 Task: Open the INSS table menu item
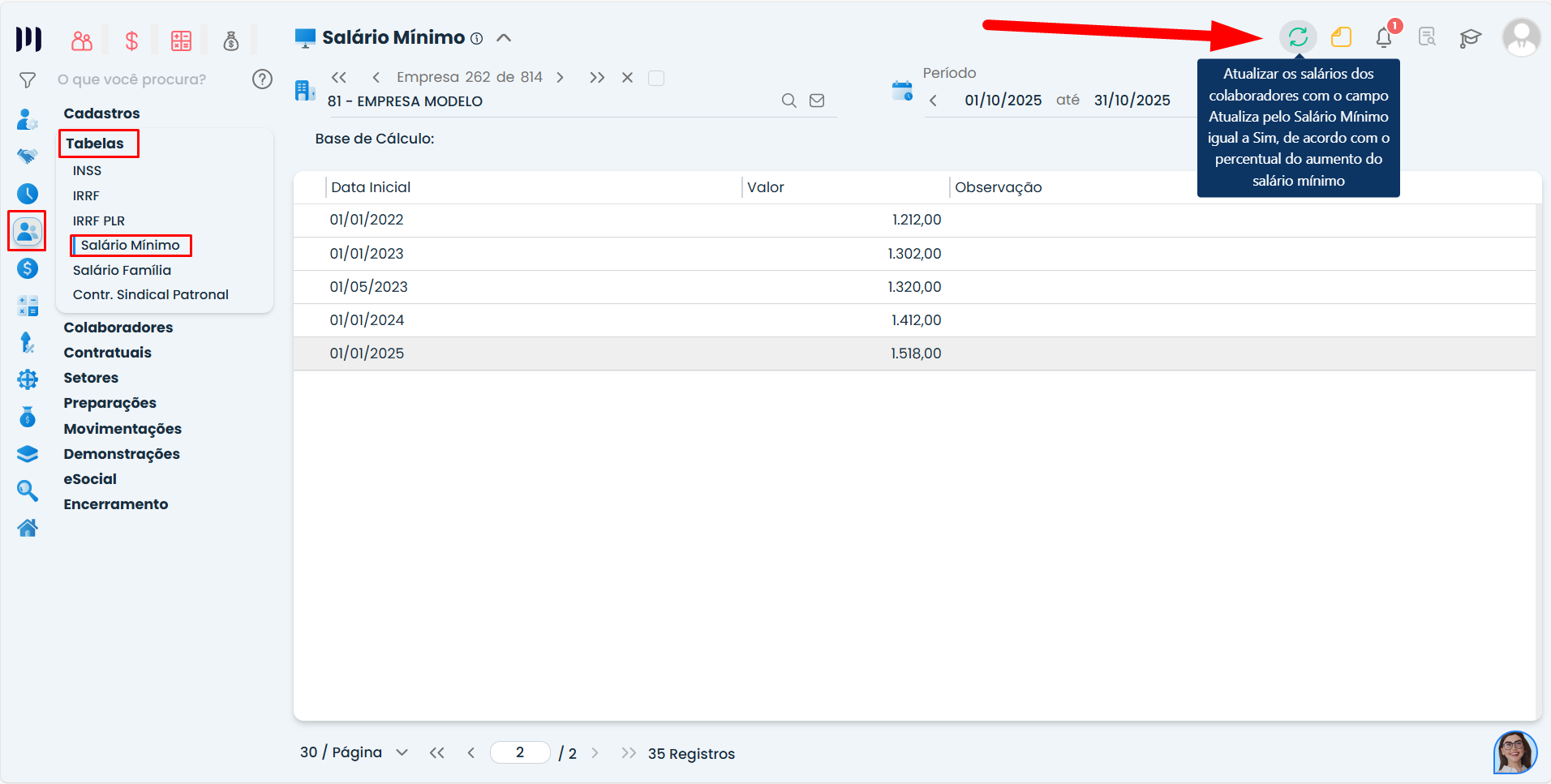[x=87, y=170]
